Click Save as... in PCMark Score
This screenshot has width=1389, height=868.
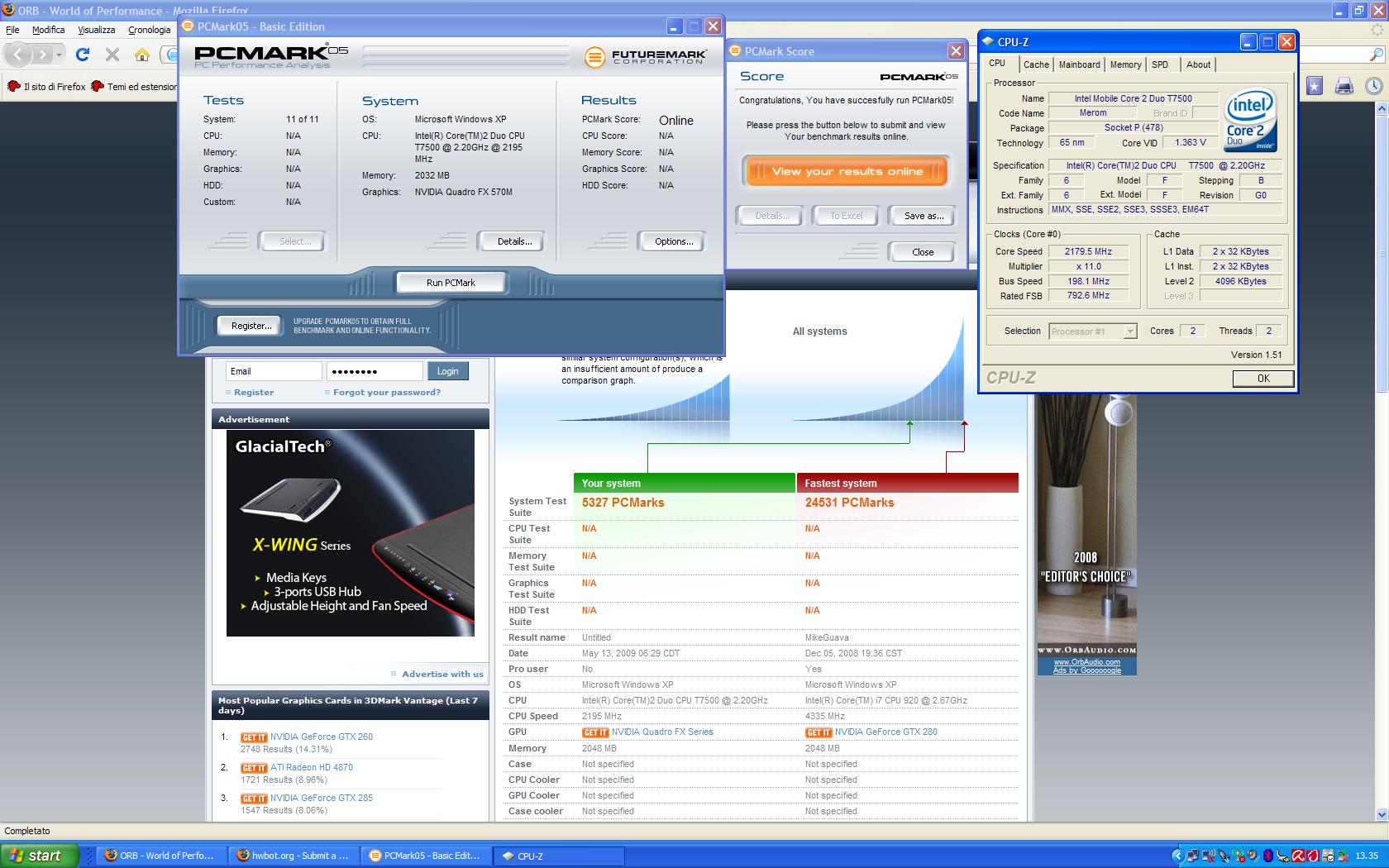(924, 216)
